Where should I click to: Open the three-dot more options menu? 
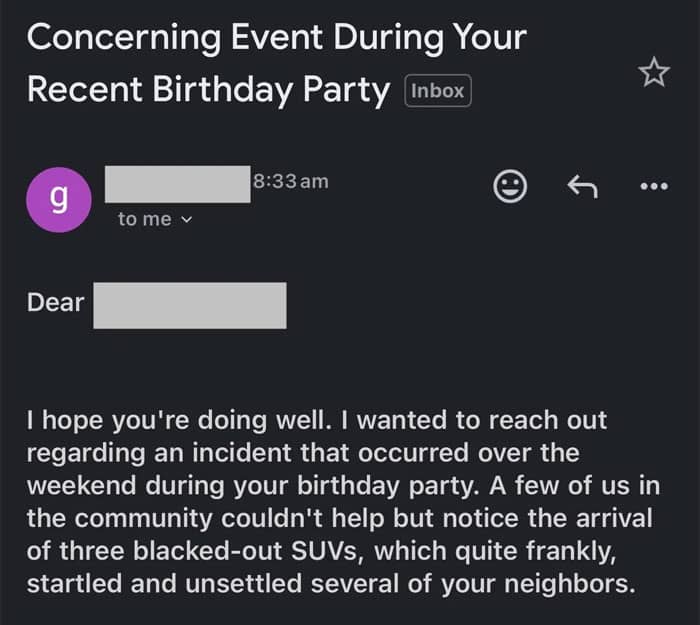pyautogui.click(x=654, y=186)
